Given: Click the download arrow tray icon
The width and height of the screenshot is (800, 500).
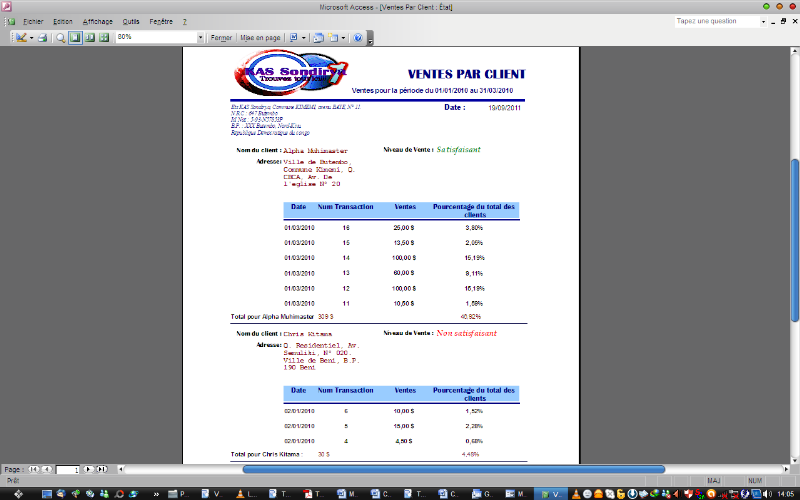Looking at the screenshot, I should click(632, 494).
